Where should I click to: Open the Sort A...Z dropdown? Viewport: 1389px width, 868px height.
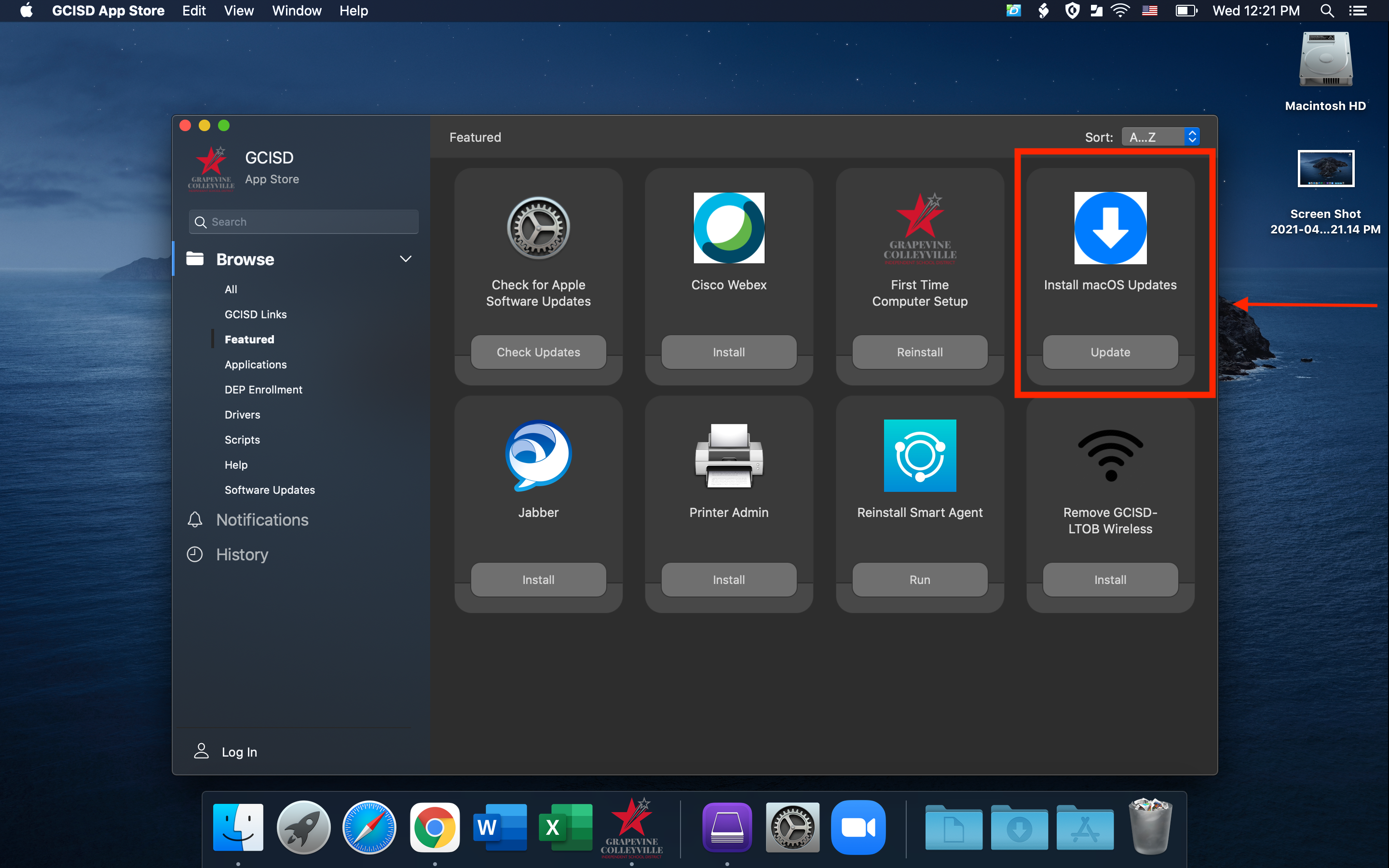point(1160,136)
